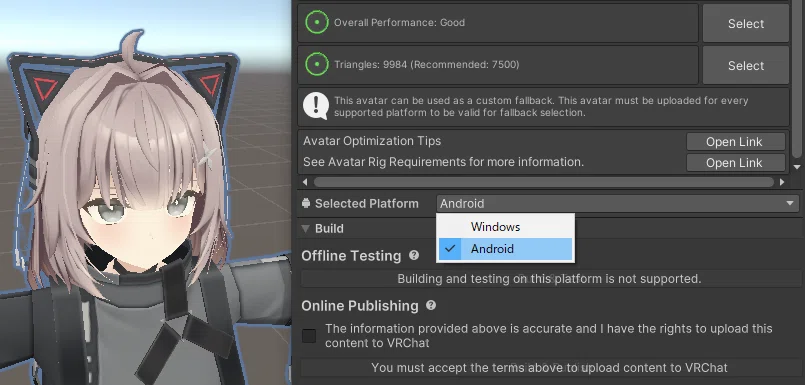805x385 pixels.
Task: Choose Windows from platform list
Action: point(505,226)
